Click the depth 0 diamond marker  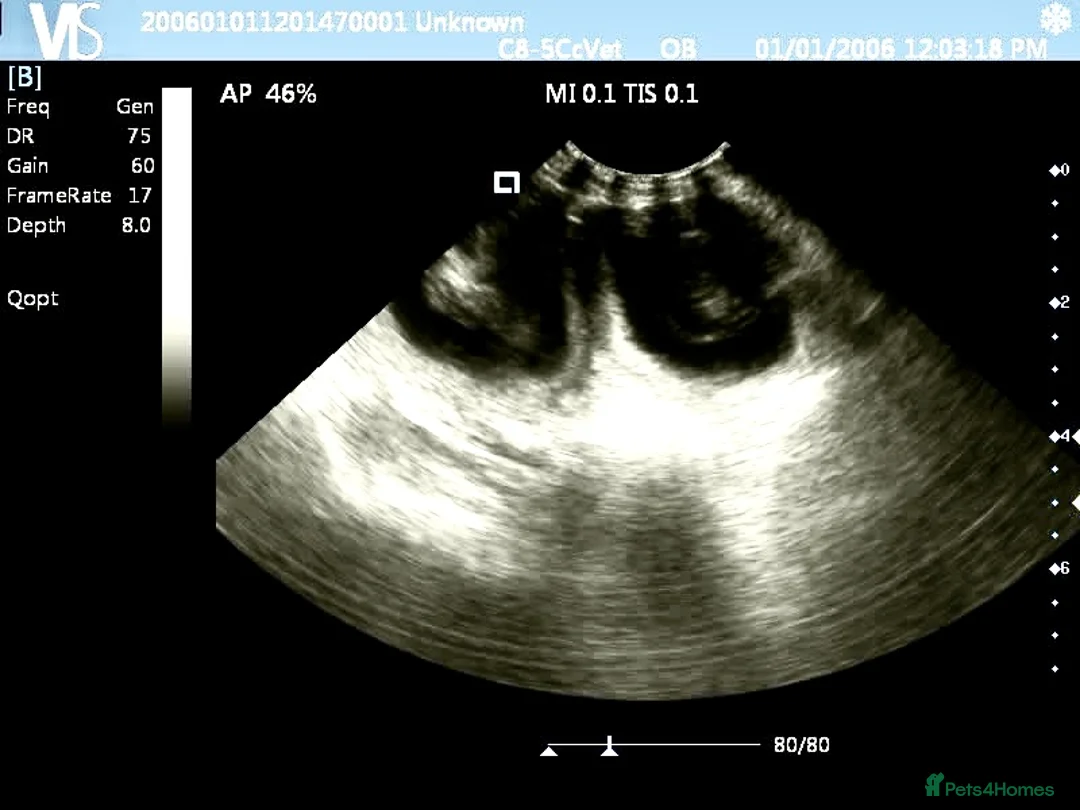pos(1058,170)
